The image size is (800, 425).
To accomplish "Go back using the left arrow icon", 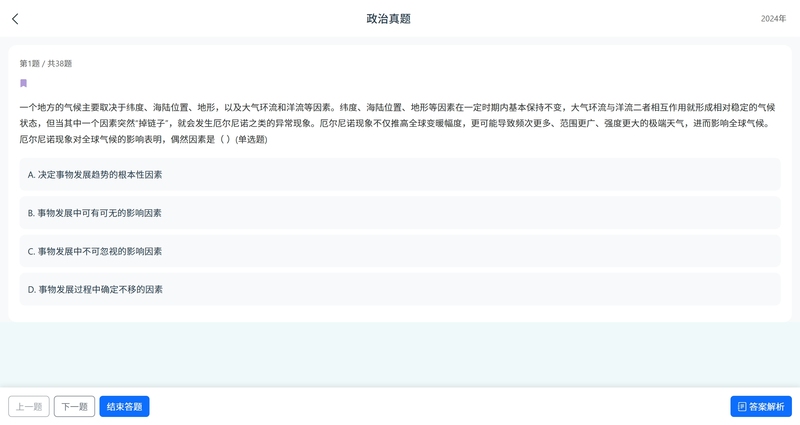I will pos(15,19).
